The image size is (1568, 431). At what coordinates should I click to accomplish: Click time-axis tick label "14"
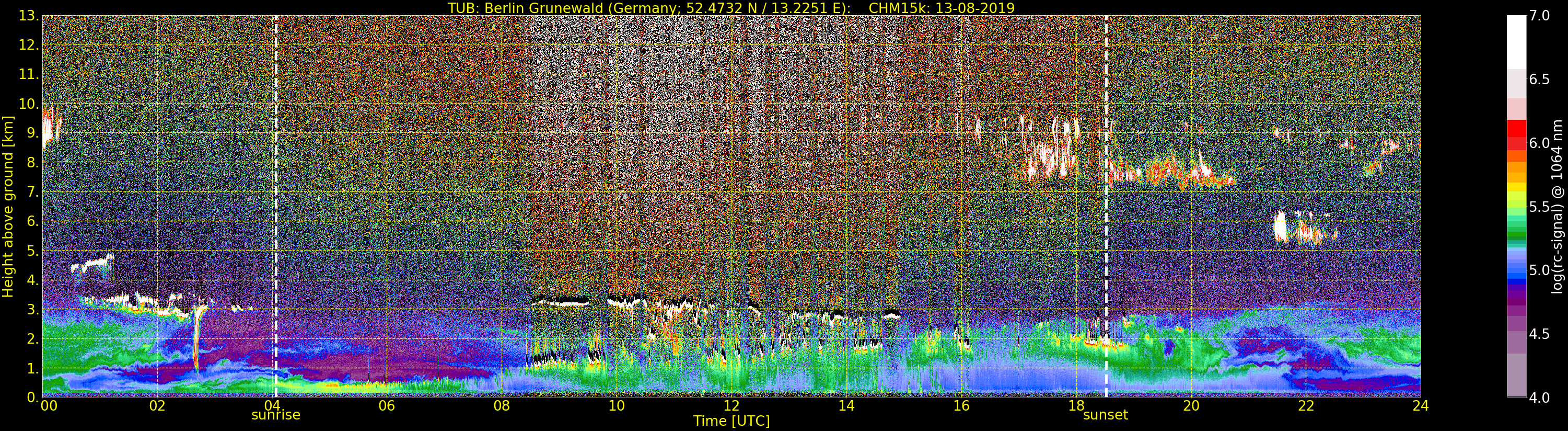846,406
